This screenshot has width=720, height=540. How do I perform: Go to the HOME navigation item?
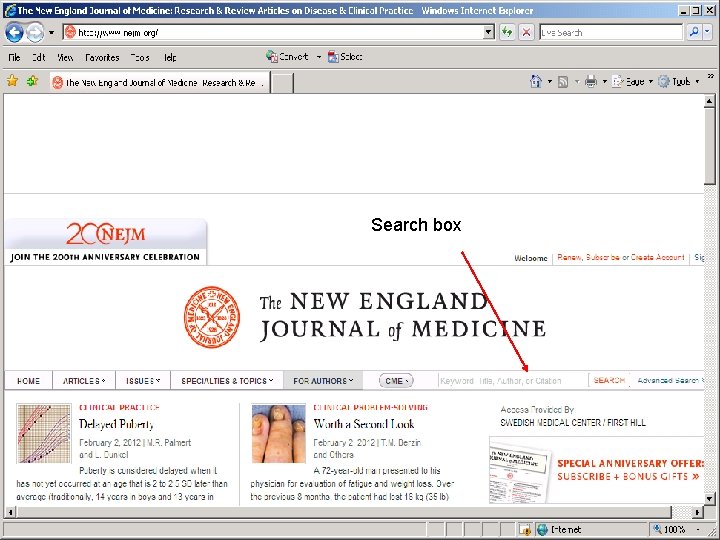[x=28, y=381]
